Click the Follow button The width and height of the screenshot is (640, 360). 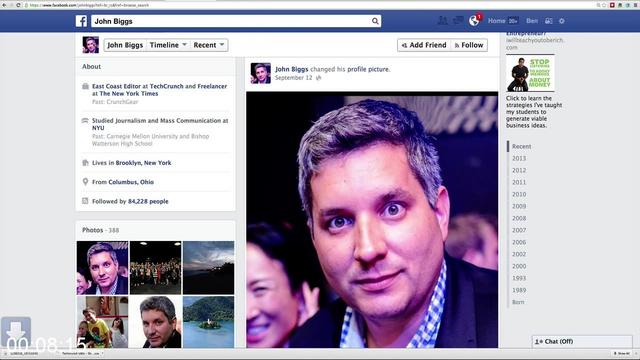pos(469,45)
